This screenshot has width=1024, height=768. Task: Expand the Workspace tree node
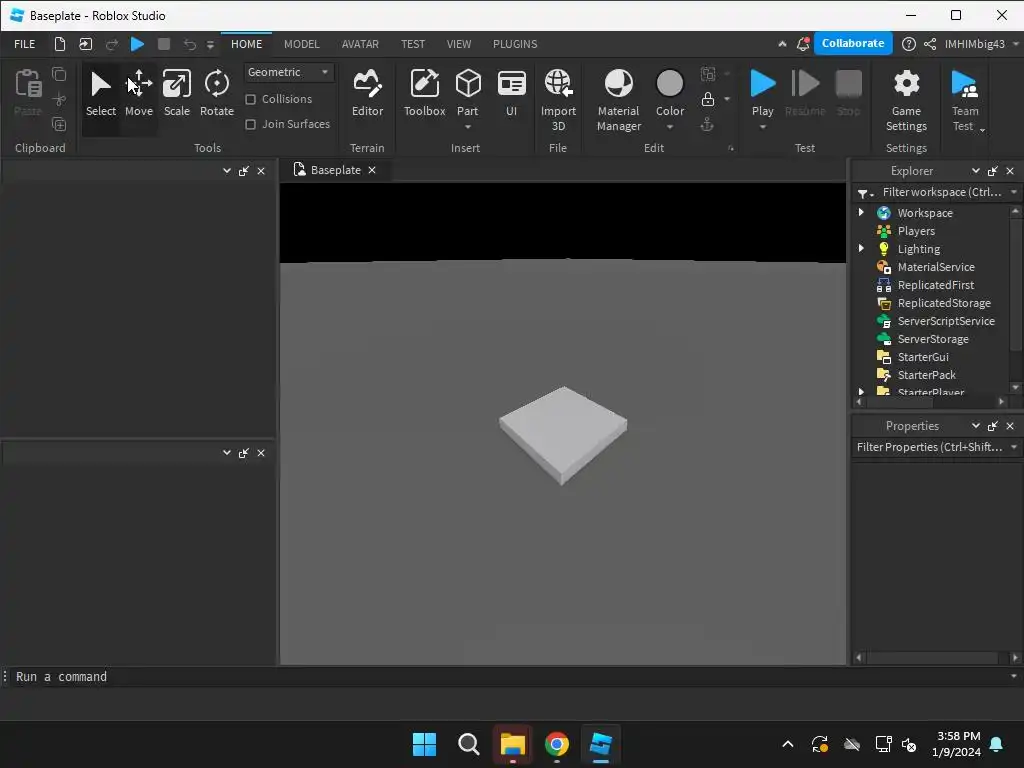click(x=861, y=212)
